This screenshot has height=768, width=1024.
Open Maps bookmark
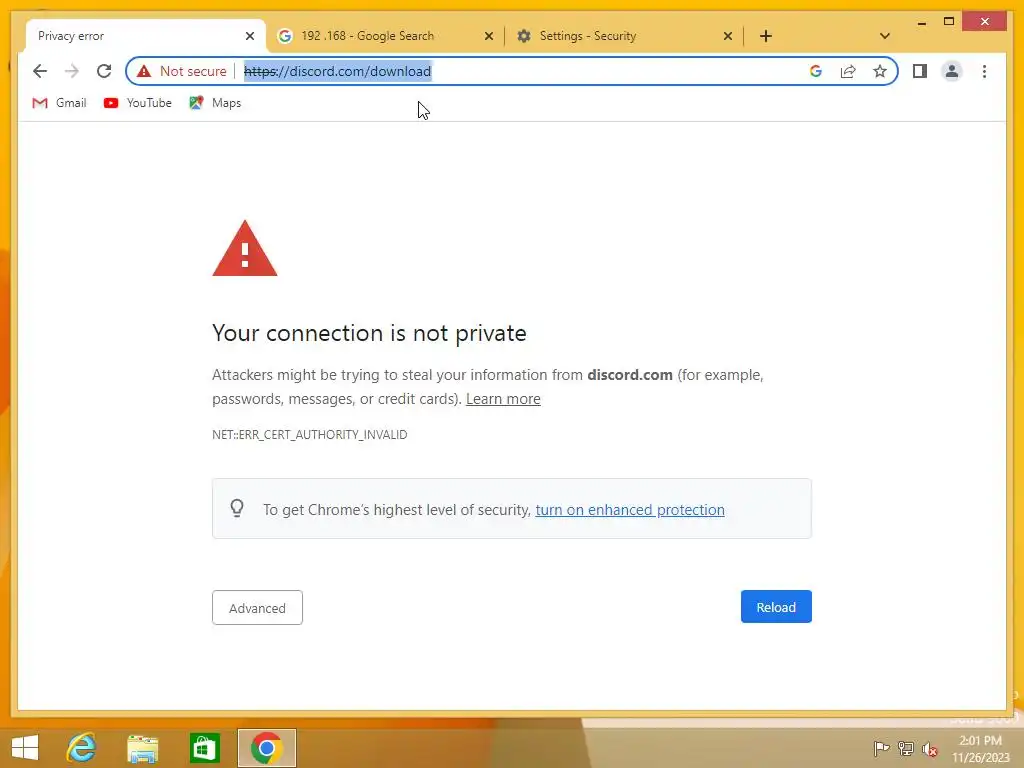216,103
